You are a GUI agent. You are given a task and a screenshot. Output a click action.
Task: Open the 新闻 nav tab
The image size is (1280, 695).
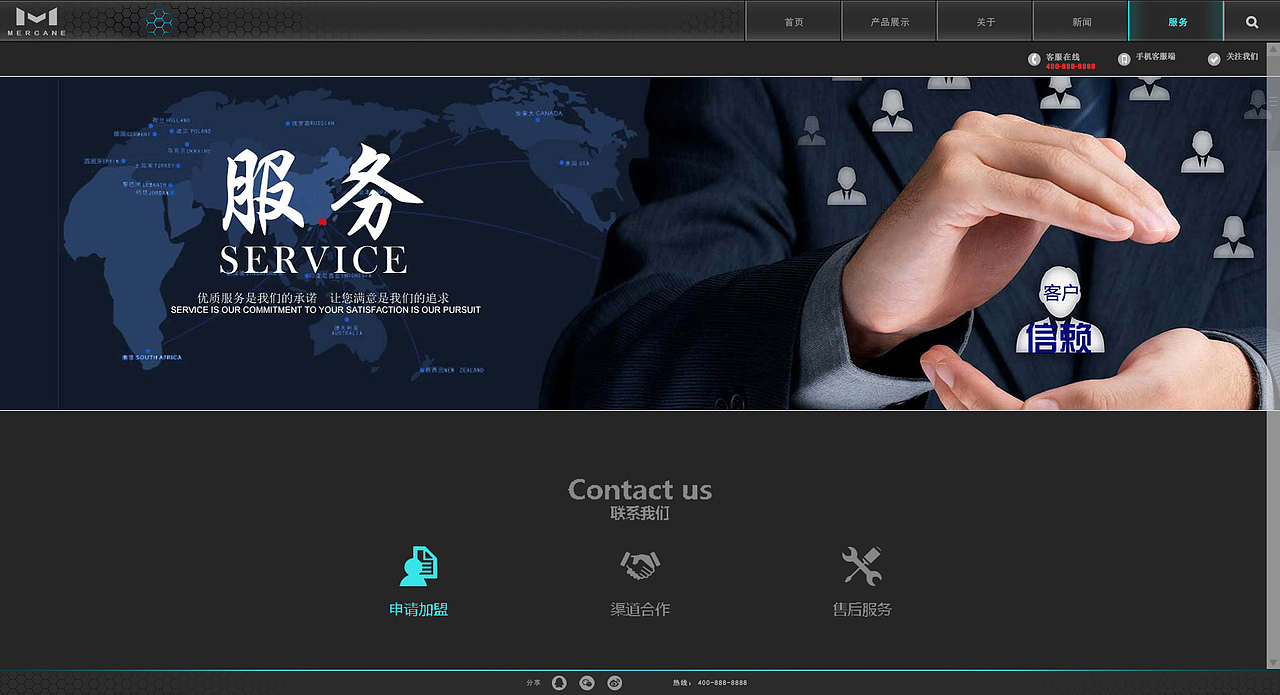point(1081,21)
